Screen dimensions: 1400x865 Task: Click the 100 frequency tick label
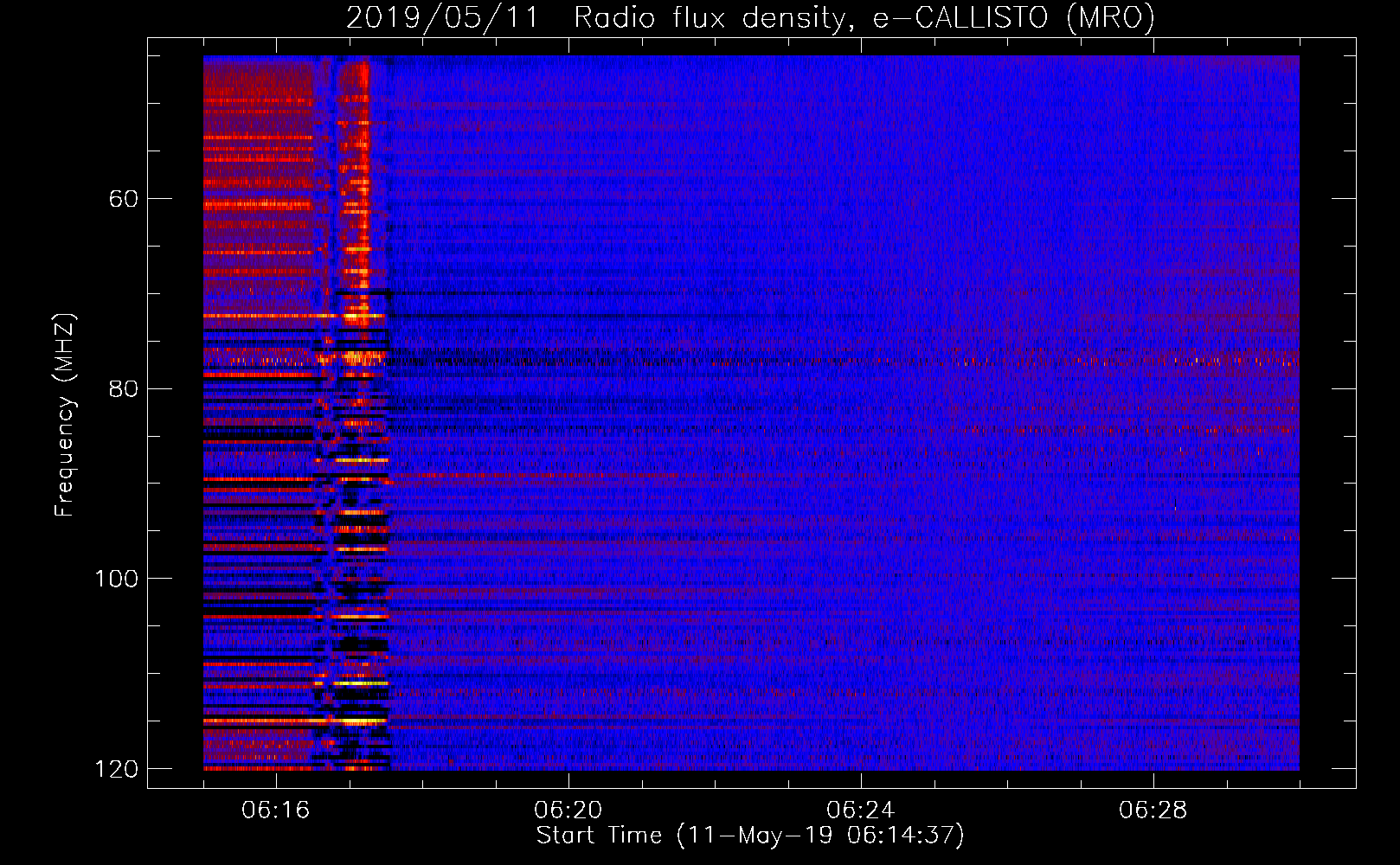[116, 579]
